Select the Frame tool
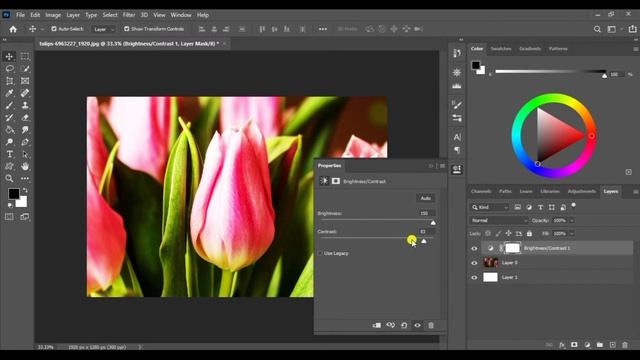 [x=25, y=81]
